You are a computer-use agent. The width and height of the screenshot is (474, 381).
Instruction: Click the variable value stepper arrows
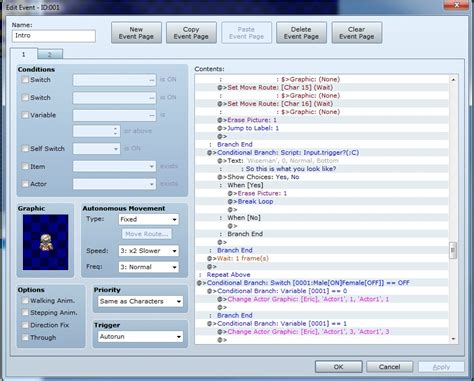(x=115, y=131)
